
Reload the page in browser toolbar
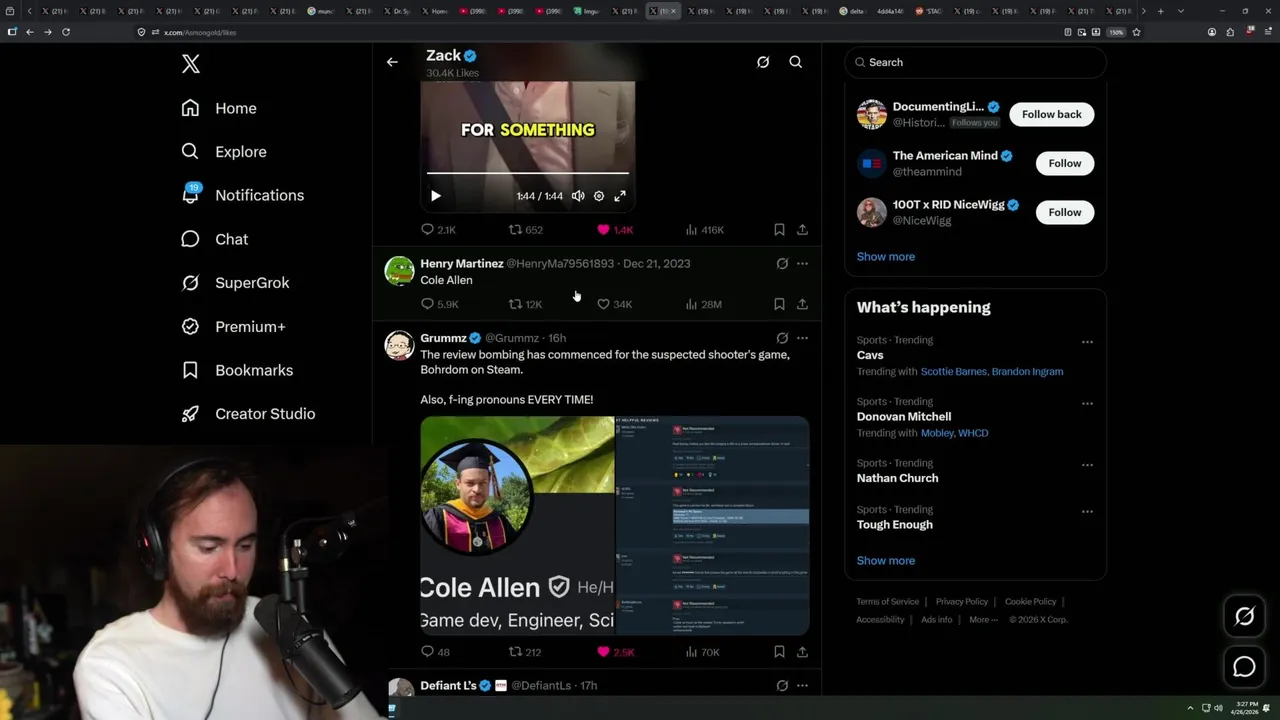pyautogui.click(x=66, y=32)
